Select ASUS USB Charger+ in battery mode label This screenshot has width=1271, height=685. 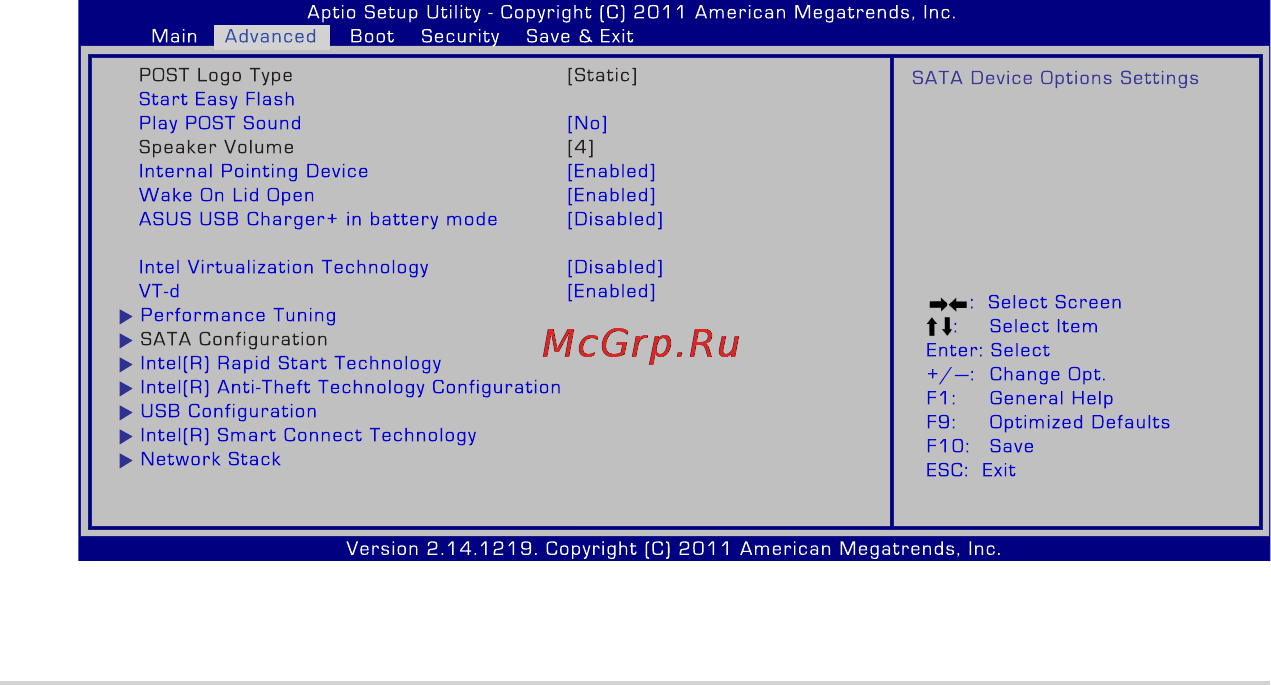pos(318,220)
